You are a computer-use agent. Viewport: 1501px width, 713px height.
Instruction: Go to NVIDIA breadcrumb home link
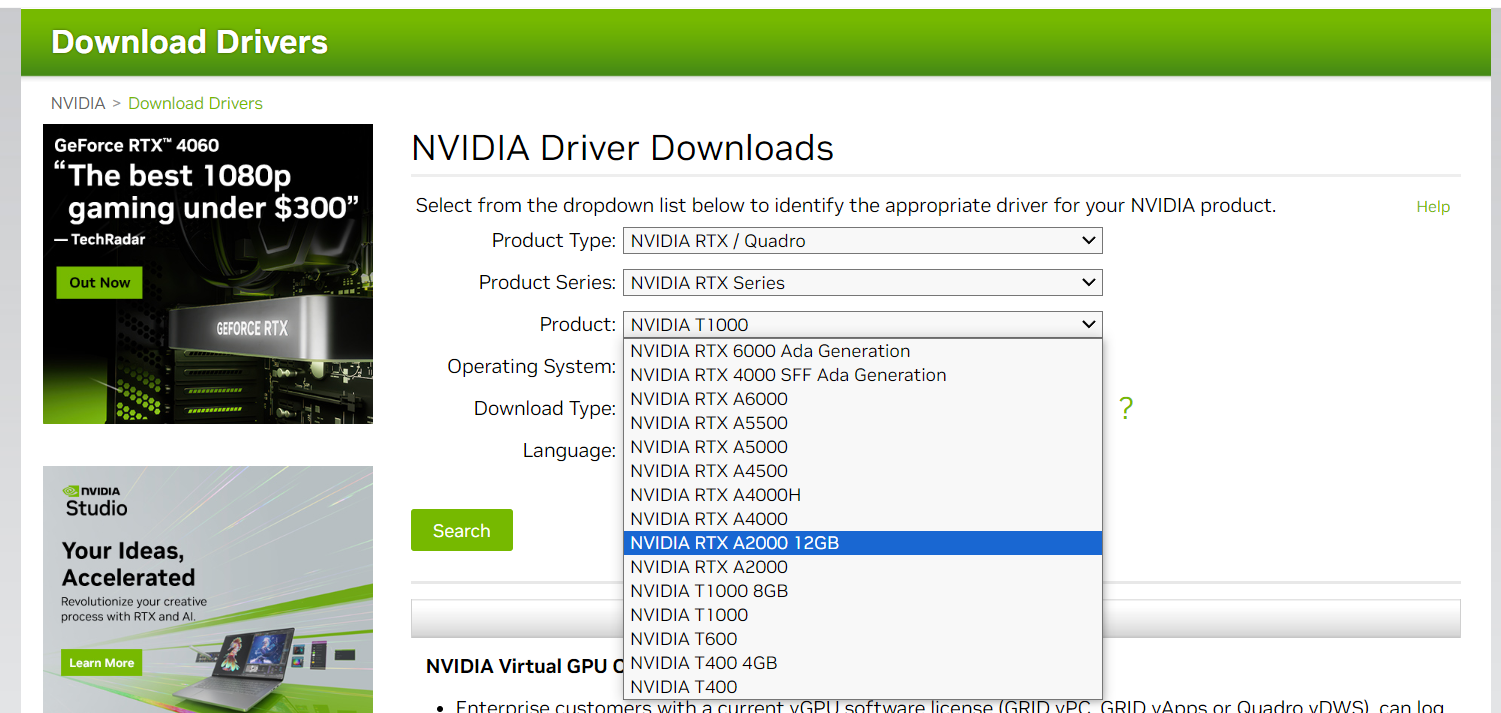[x=78, y=103]
